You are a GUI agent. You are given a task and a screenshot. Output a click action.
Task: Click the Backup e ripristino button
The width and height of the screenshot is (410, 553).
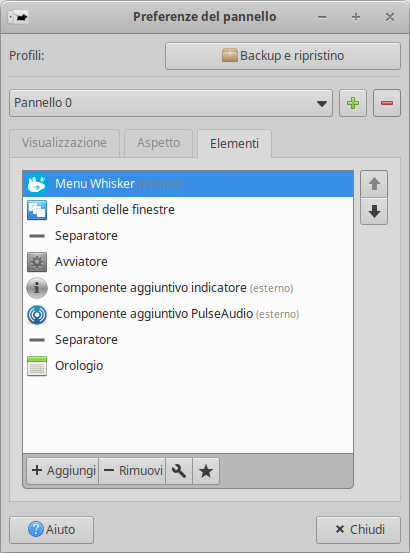(283, 56)
